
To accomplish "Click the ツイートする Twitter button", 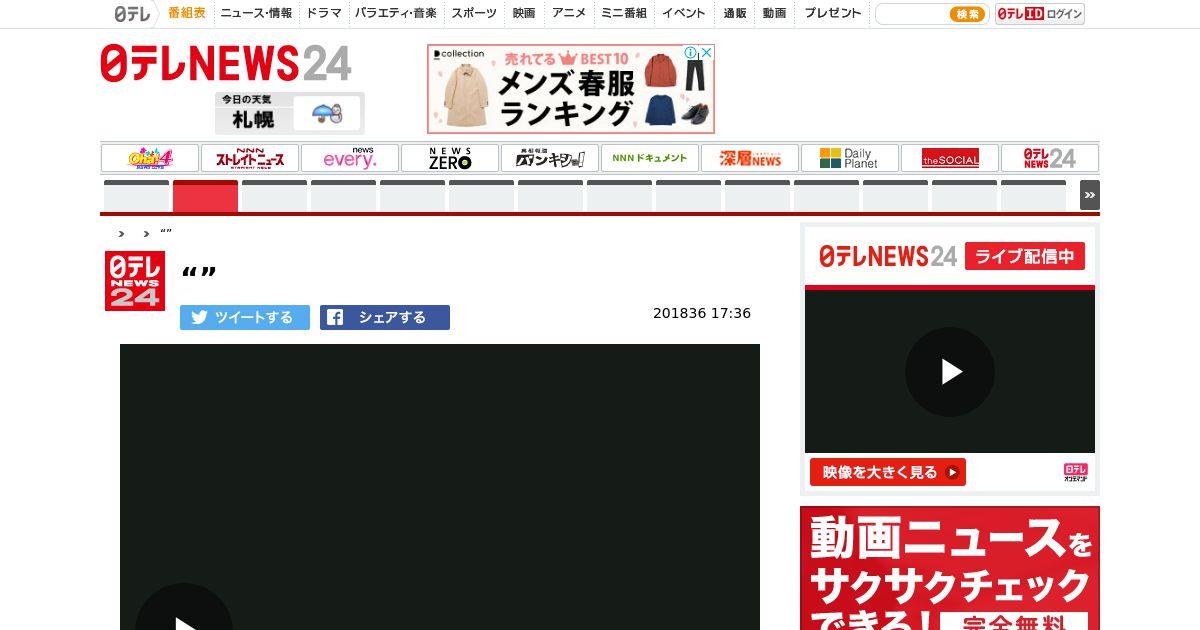I will click(x=245, y=317).
